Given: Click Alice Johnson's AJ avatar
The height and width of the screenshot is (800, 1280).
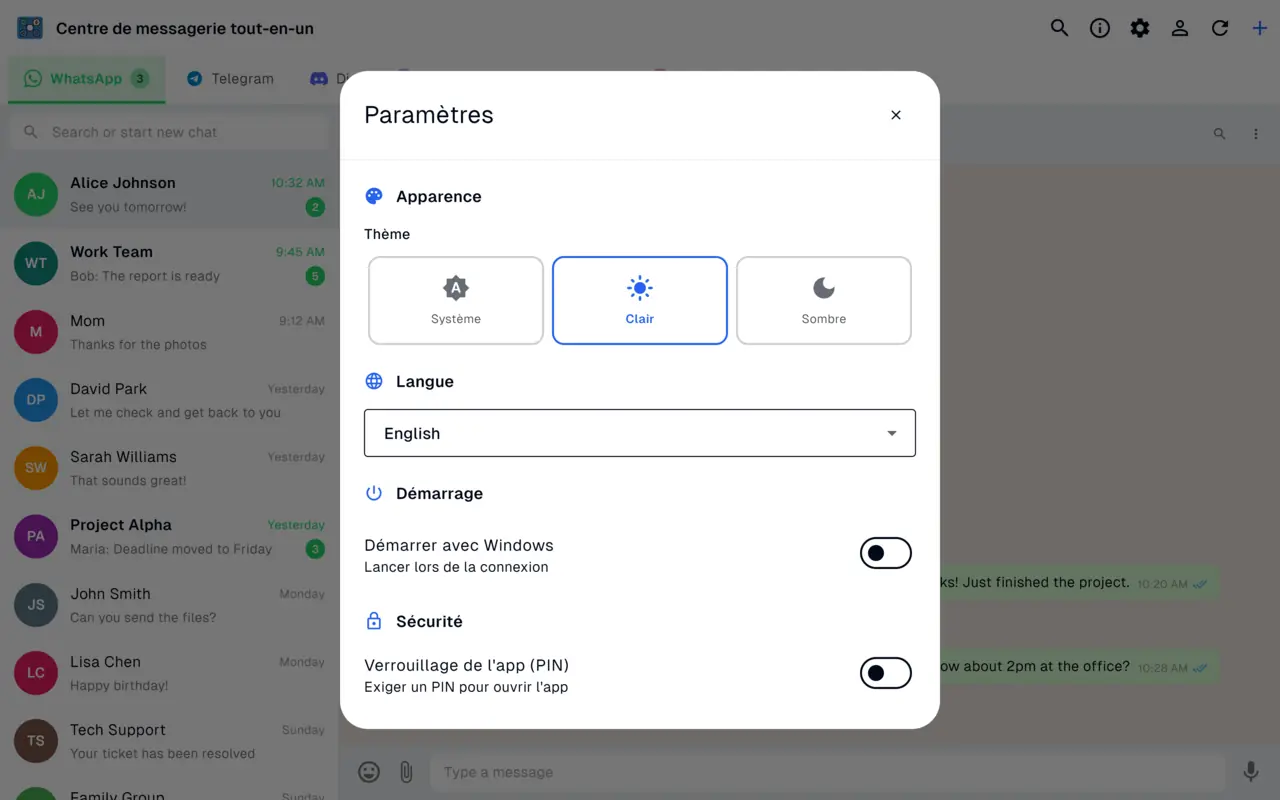Looking at the screenshot, I should click(x=36, y=194).
